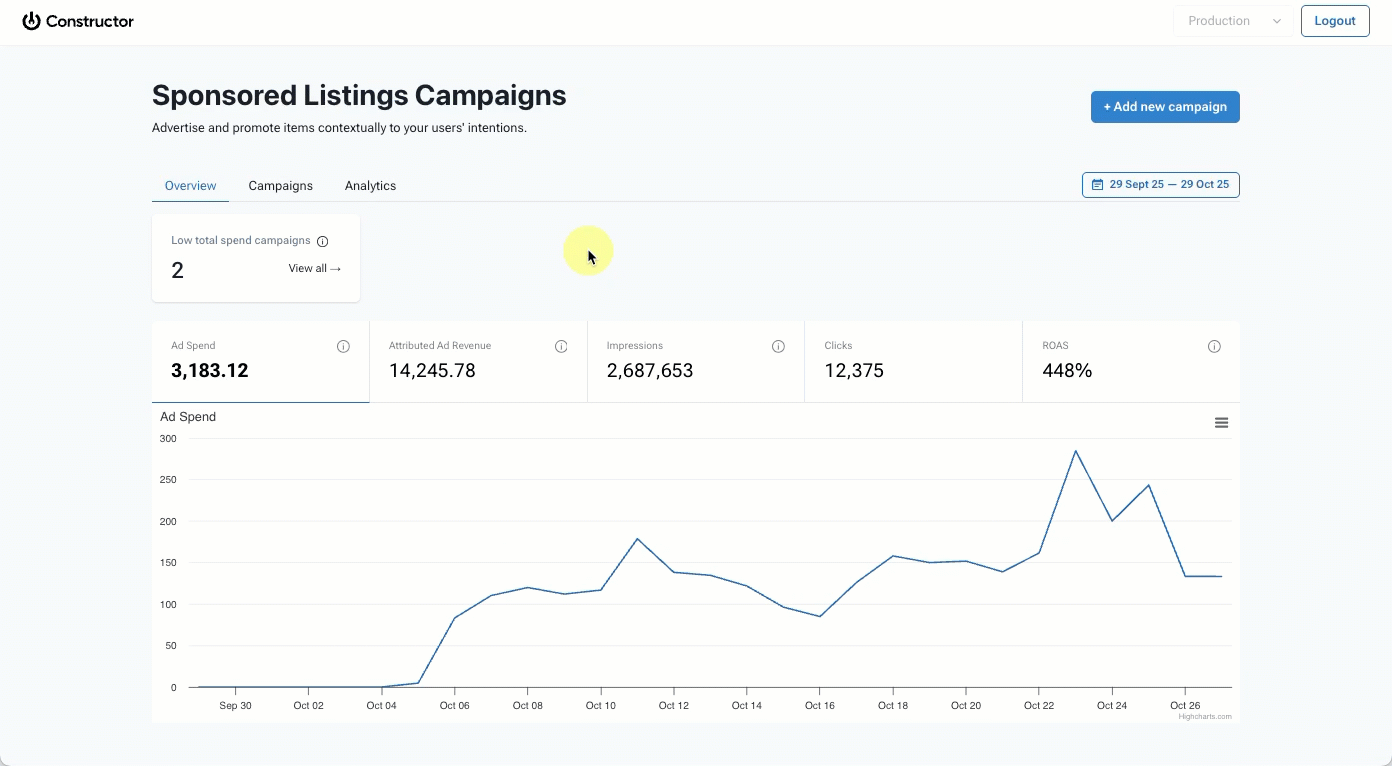Click the Sponsored Listings Campaigns heading
The height and width of the screenshot is (766, 1392).
tap(359, 95)
